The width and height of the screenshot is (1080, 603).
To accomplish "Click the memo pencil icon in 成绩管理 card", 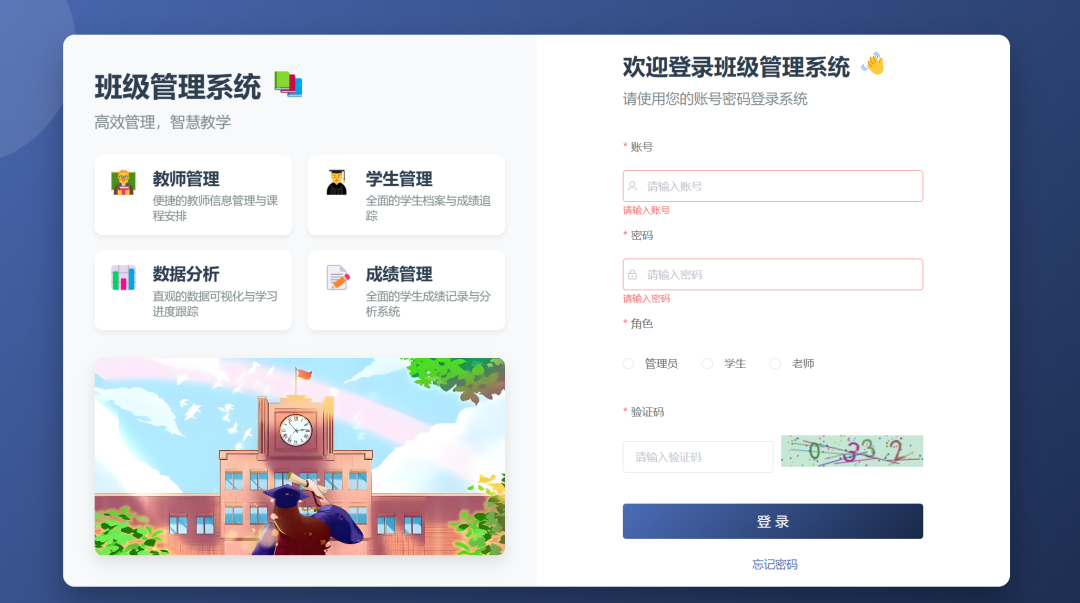I will pyautogui.click(x=338, y=278).
